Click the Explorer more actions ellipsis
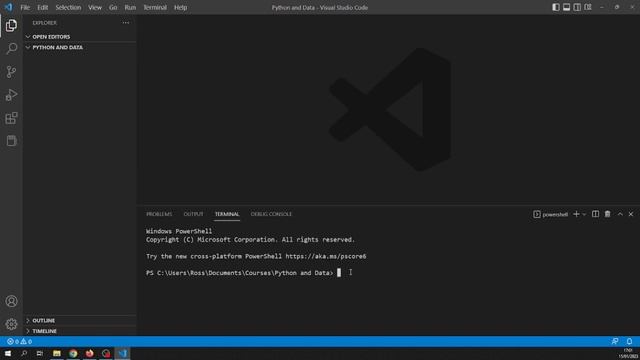Screen dimensions: 640x360 pos(126,23)
